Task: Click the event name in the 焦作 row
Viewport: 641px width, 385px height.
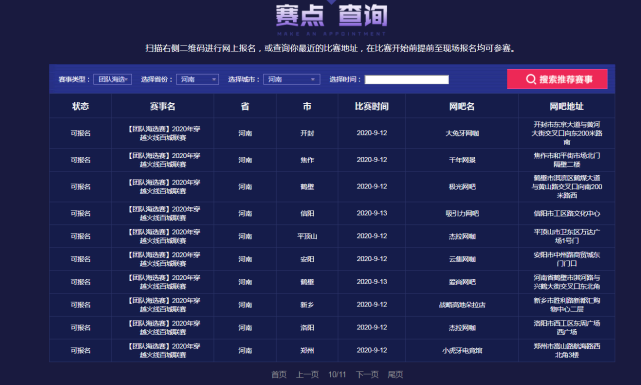Action: coord(164,160)
